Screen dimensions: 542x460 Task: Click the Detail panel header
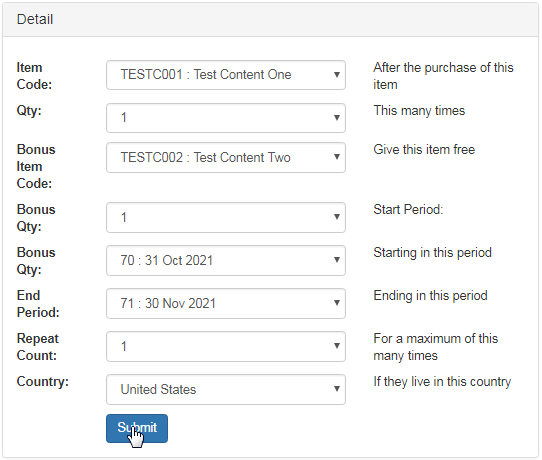(270, 19)
